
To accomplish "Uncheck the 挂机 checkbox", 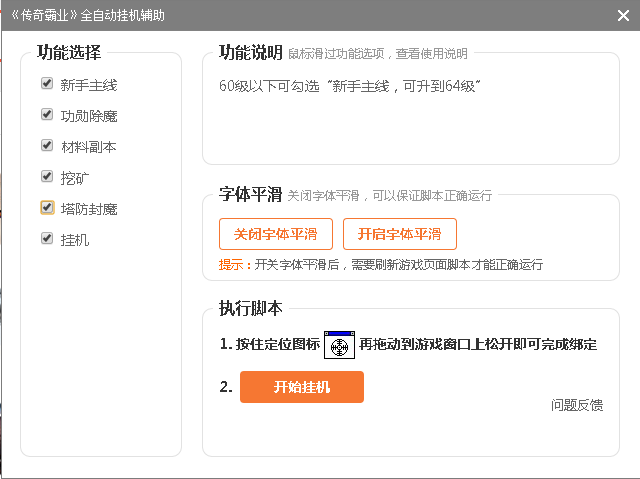I will tap(47, 239).
